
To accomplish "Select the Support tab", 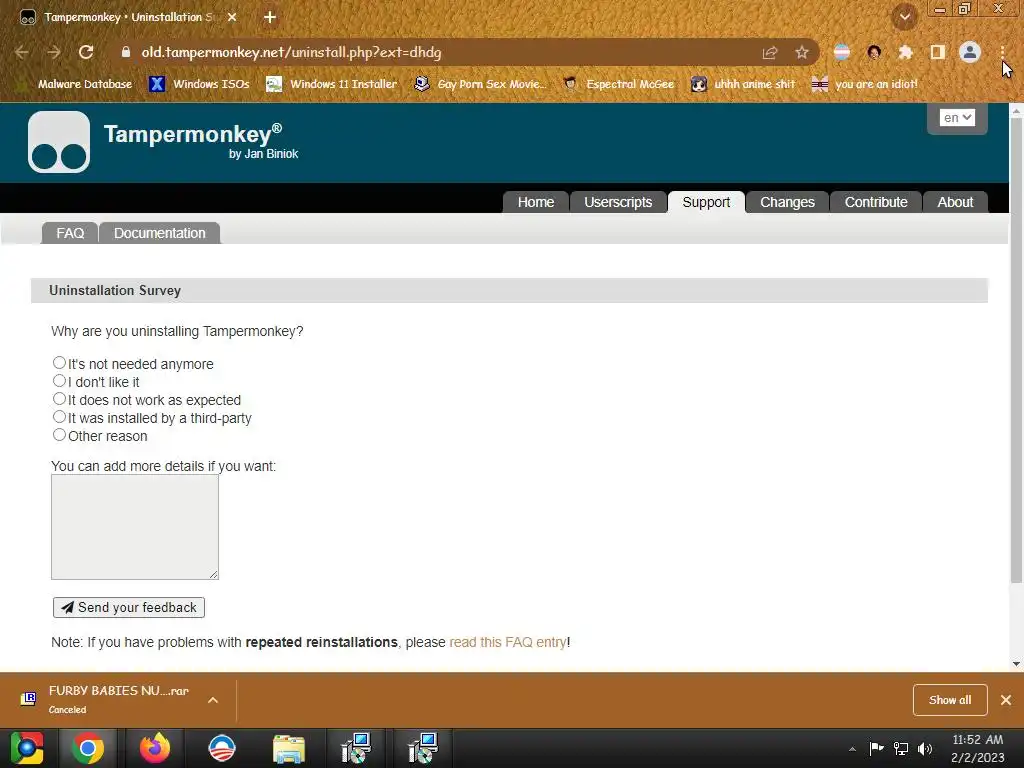I will pos(706,202).
